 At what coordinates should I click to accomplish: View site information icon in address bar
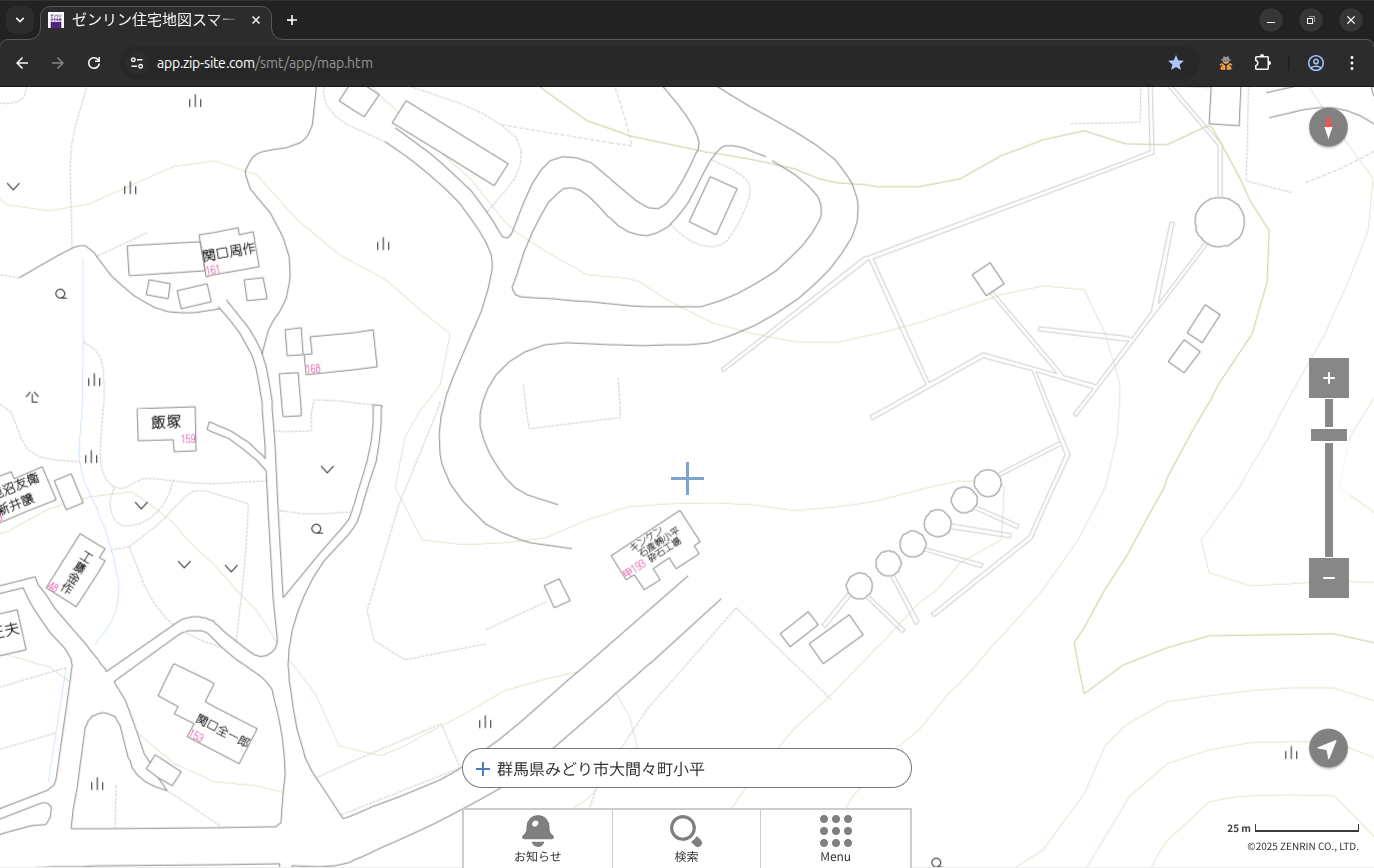(137, 63)
